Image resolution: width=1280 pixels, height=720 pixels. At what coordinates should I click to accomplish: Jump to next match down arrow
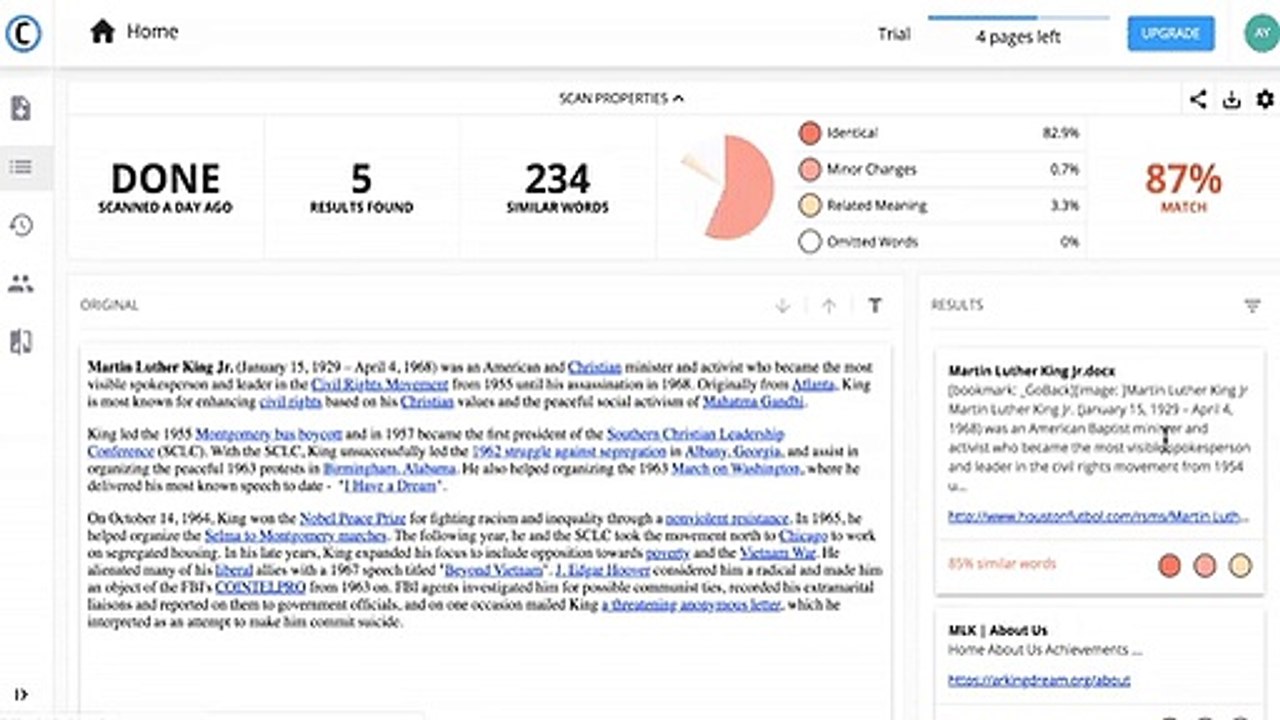(x=783, y=306)
